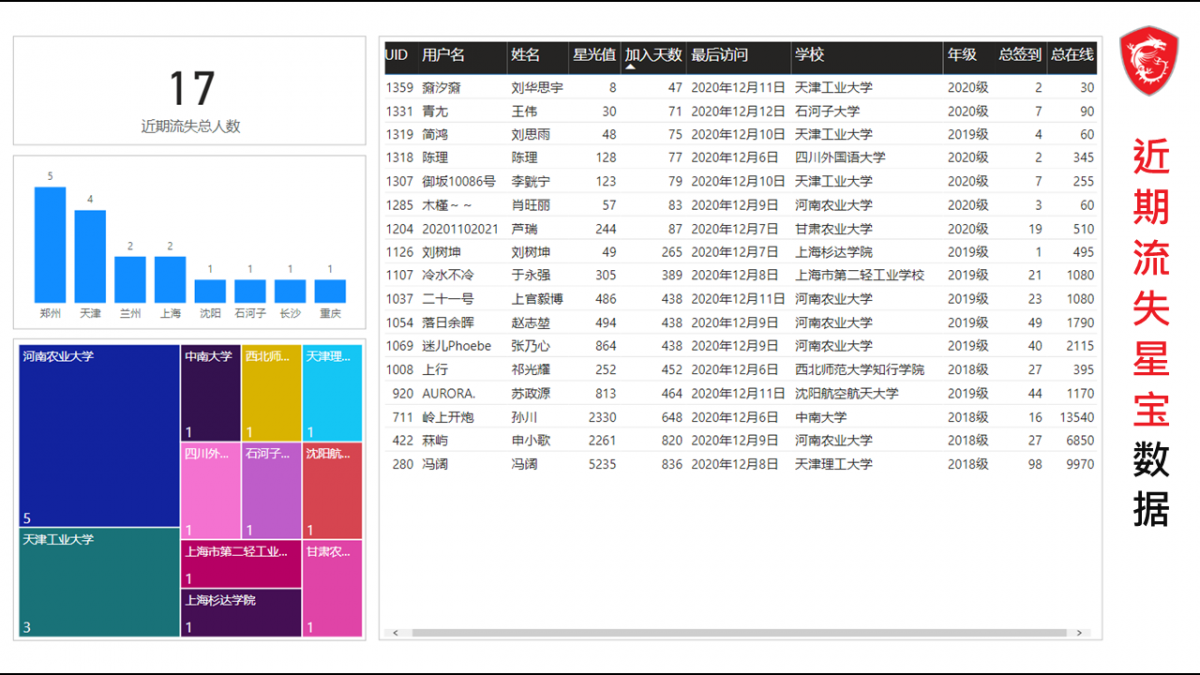Select the 石河子 bar in chart

pyautogui.click(x=250, y=291)
